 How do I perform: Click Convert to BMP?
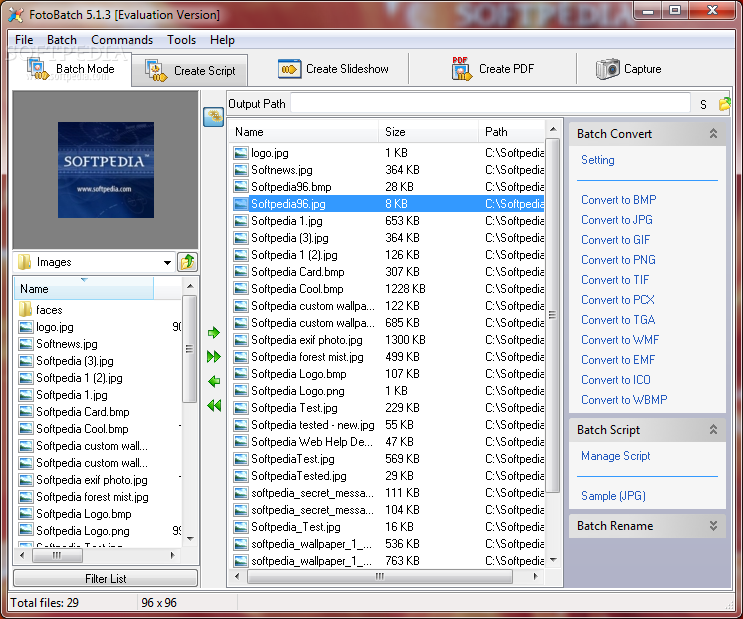(618, 200)
